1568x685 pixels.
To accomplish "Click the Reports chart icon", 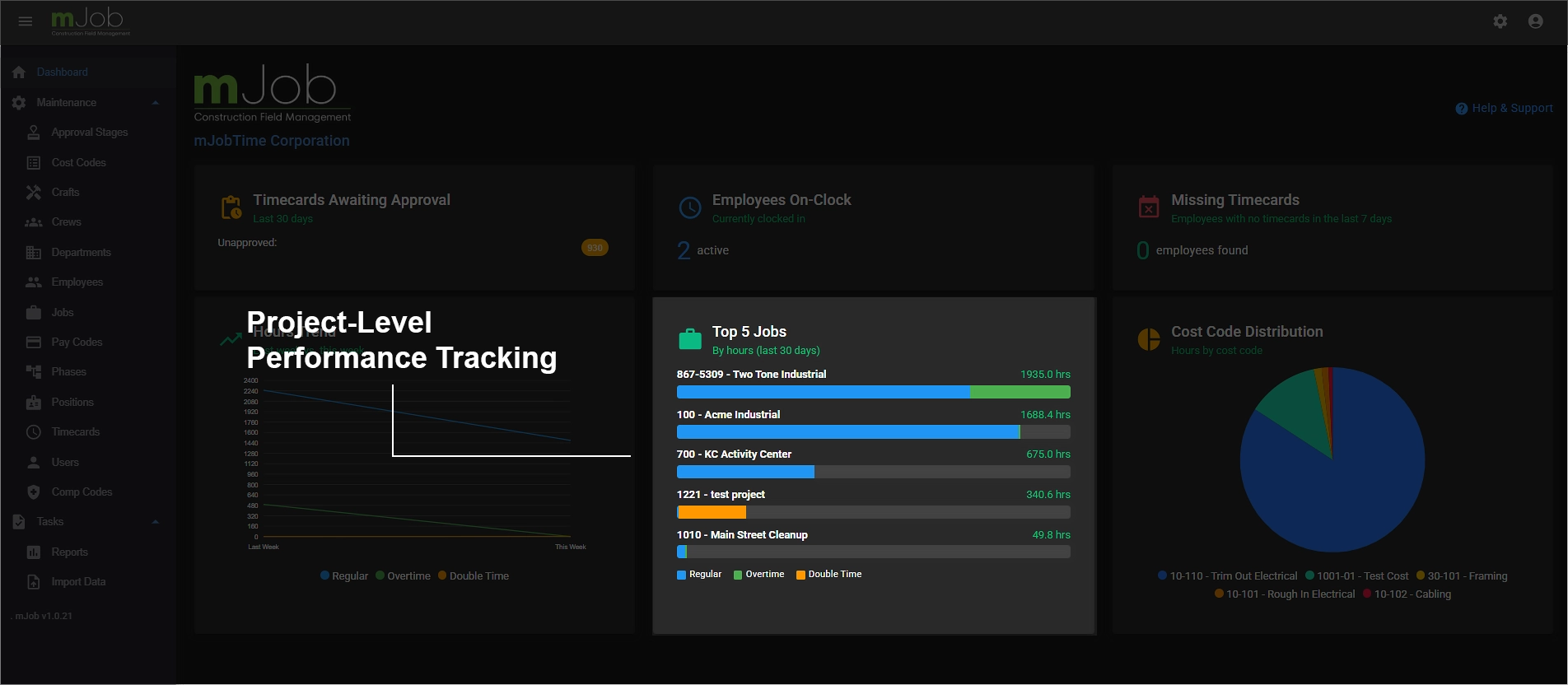I will 34,552.
